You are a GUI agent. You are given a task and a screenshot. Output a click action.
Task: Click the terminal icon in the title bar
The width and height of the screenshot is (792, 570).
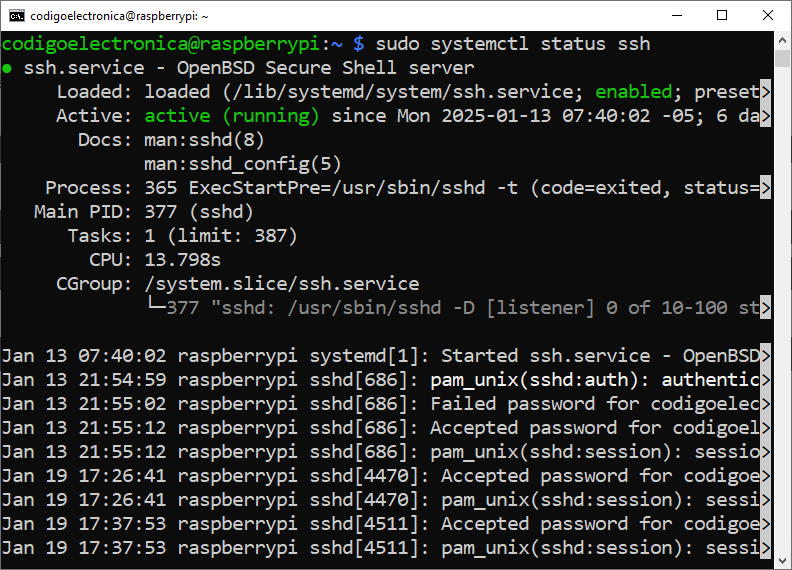16,16
